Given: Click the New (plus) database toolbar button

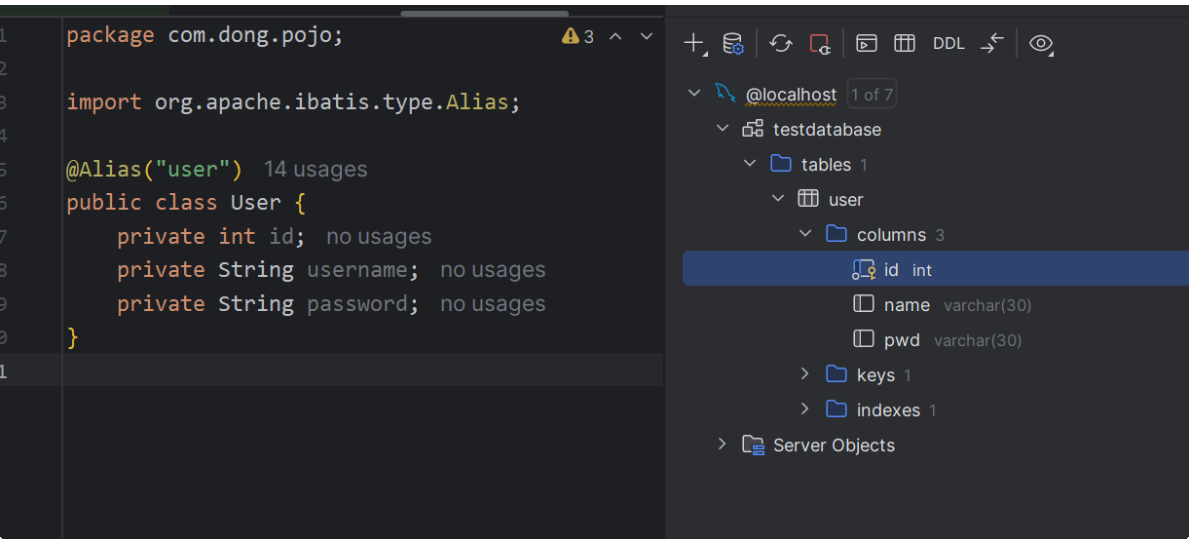Looking at the screenshot, I should click(x=694, y=43).
